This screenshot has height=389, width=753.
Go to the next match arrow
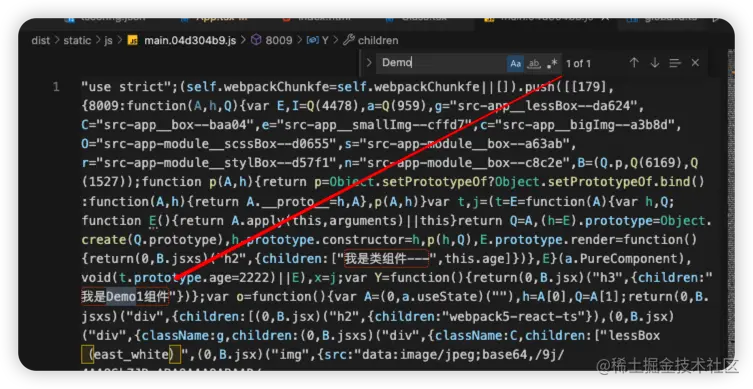(655, 63)
